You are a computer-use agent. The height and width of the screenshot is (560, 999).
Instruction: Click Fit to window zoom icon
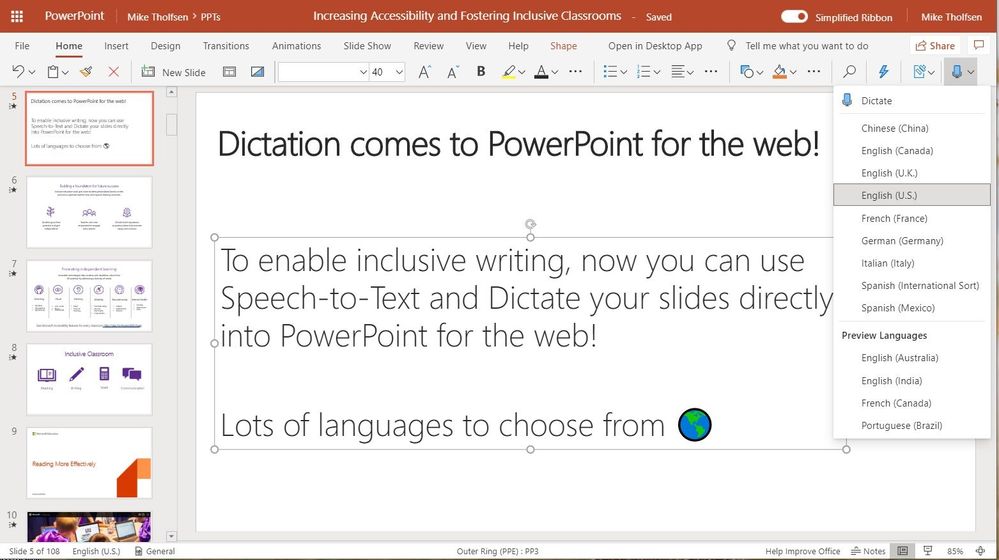point(981,551)
